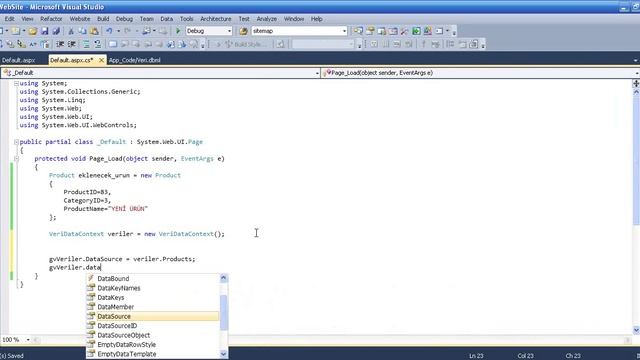Switch to the App_Code/Veri.dbml tab
The height and width of the screenshot is (360, 640).
click(134, 60)
